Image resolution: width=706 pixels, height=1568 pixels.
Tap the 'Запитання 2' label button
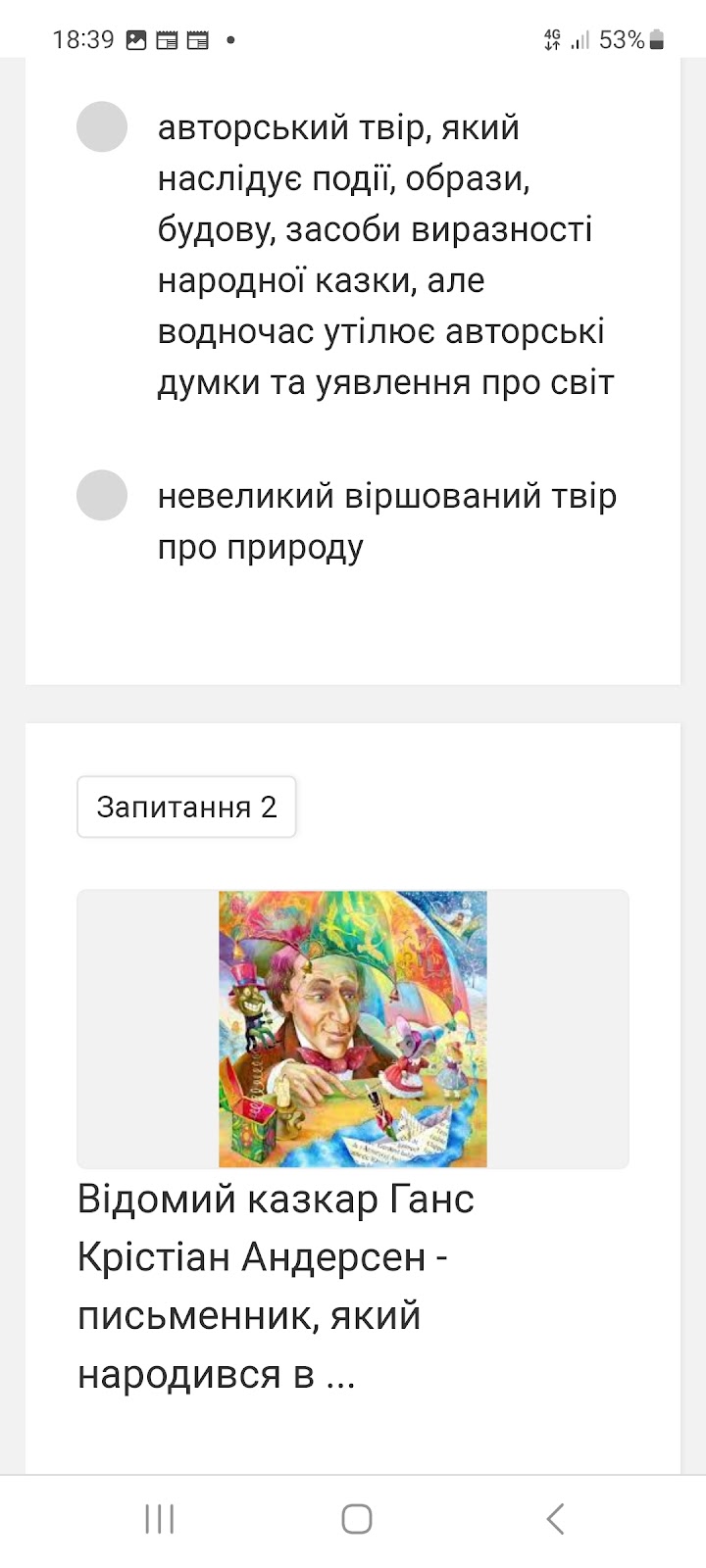(186, 807)
